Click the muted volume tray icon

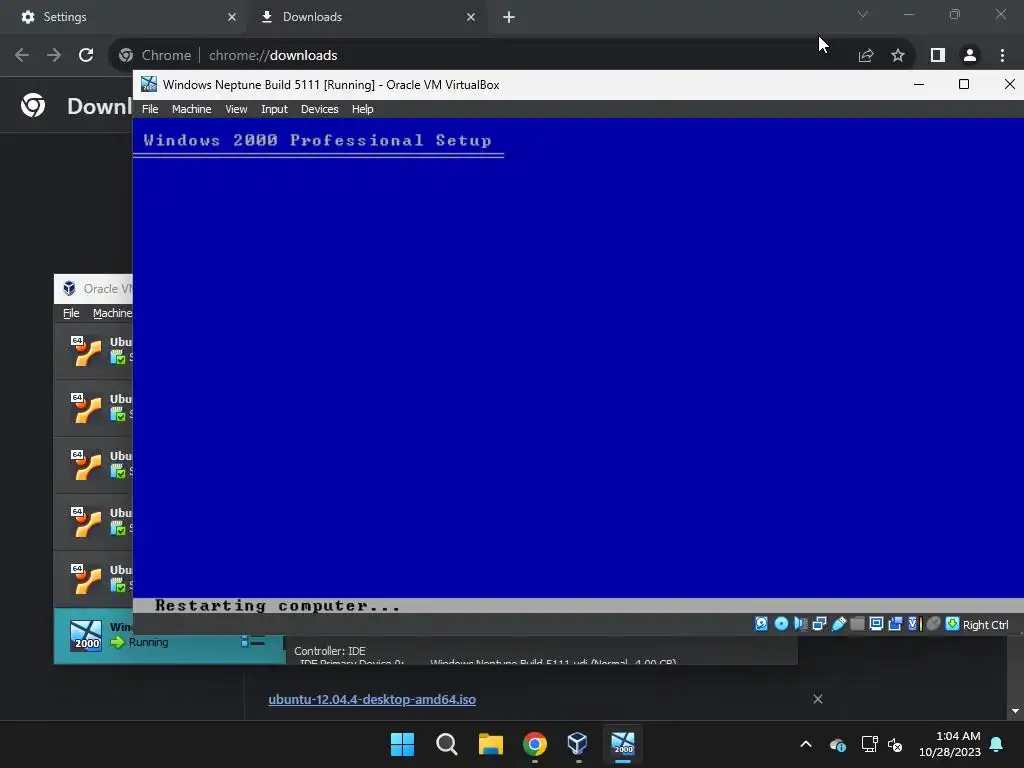point(895,744)
